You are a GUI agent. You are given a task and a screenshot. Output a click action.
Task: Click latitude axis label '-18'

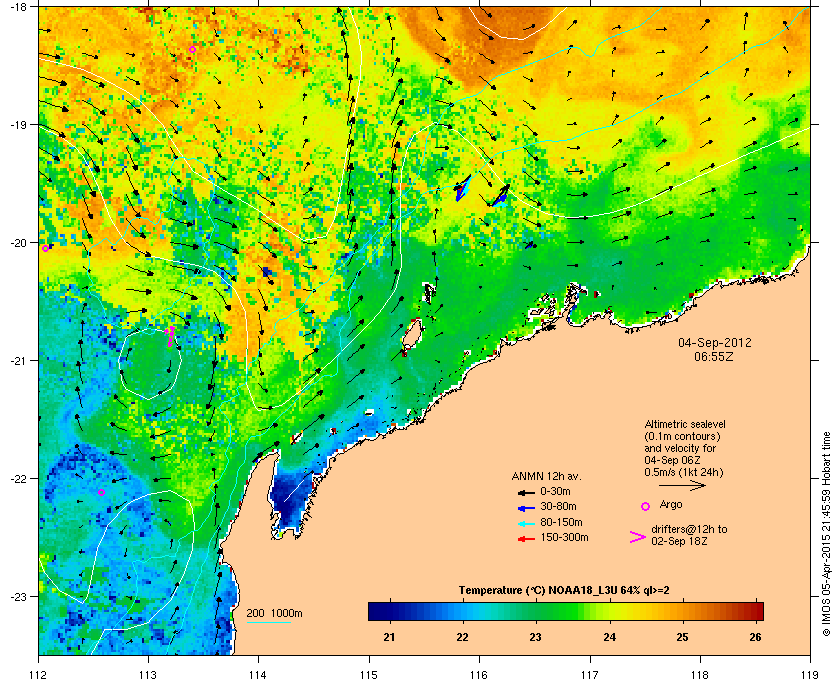pos(19,7)
